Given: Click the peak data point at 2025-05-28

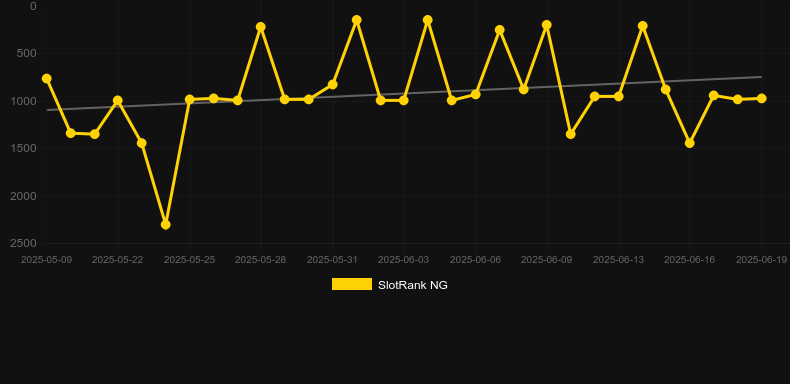Looking at the screenshot, I should (x=261, y=27).
